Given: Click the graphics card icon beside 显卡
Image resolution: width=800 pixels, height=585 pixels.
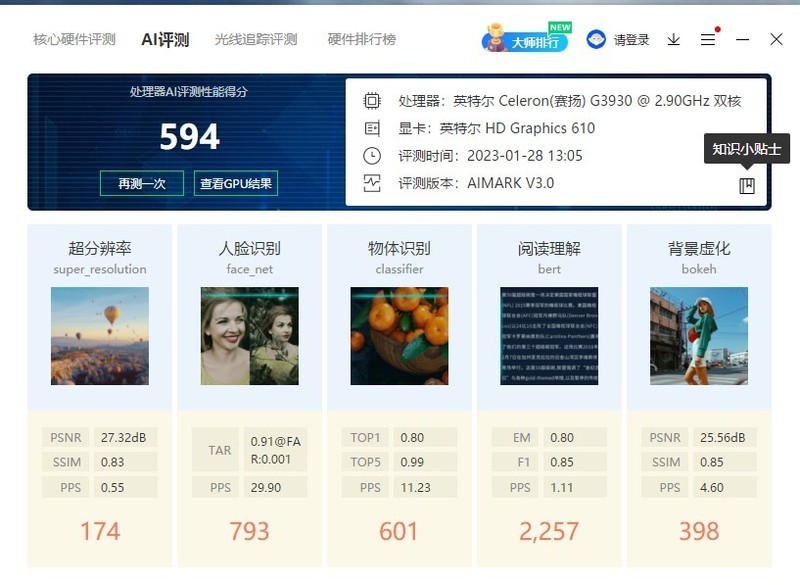Looking at the screenshot, I should [x=372, y=128].
